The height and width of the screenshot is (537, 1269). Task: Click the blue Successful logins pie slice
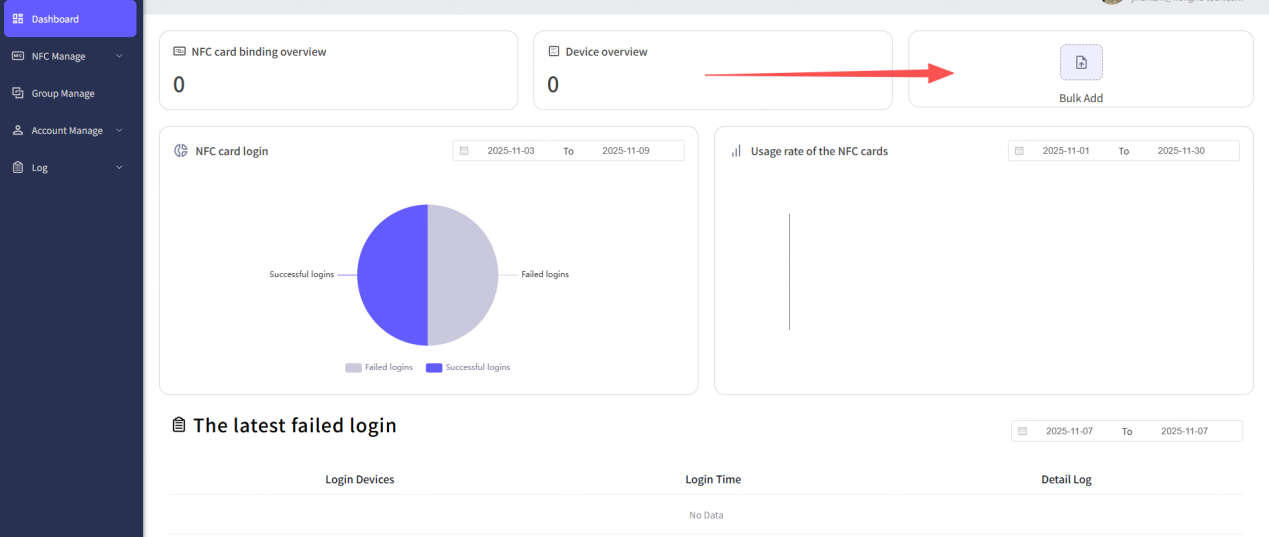[x=392, y=275]
